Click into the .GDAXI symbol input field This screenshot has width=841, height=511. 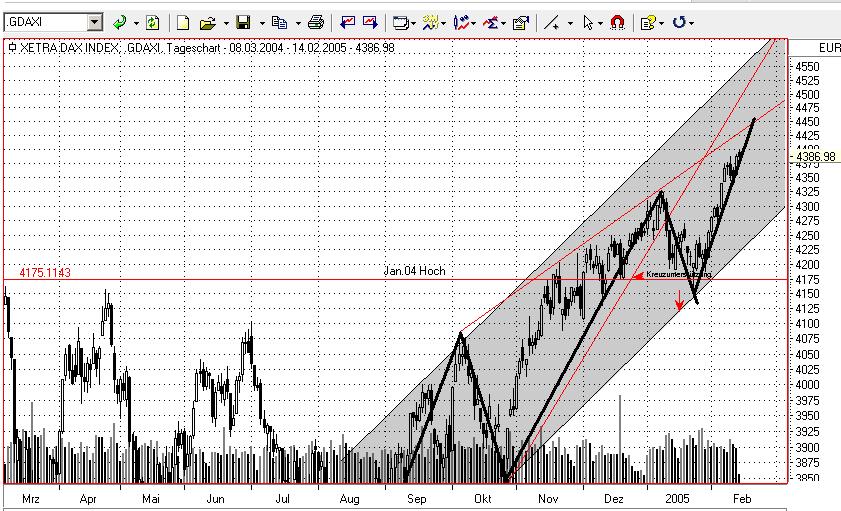pos(46,23)
